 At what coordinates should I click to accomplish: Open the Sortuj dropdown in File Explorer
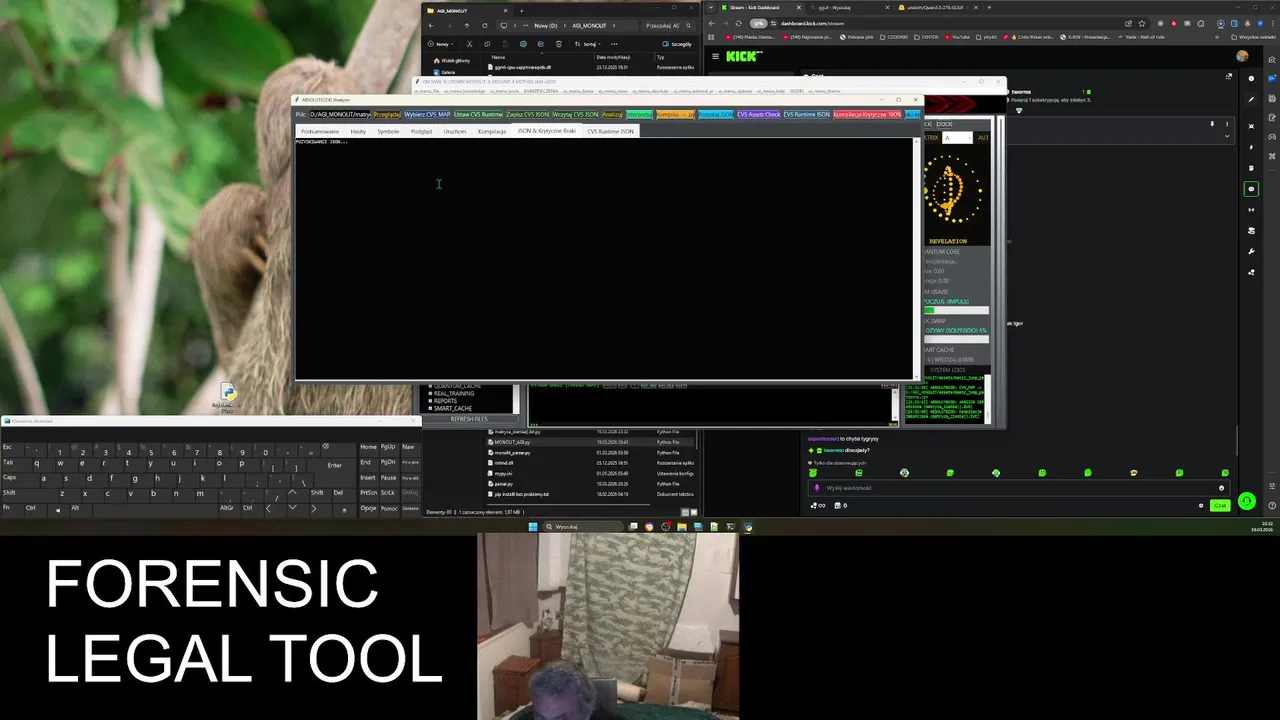tap(588, 44)
